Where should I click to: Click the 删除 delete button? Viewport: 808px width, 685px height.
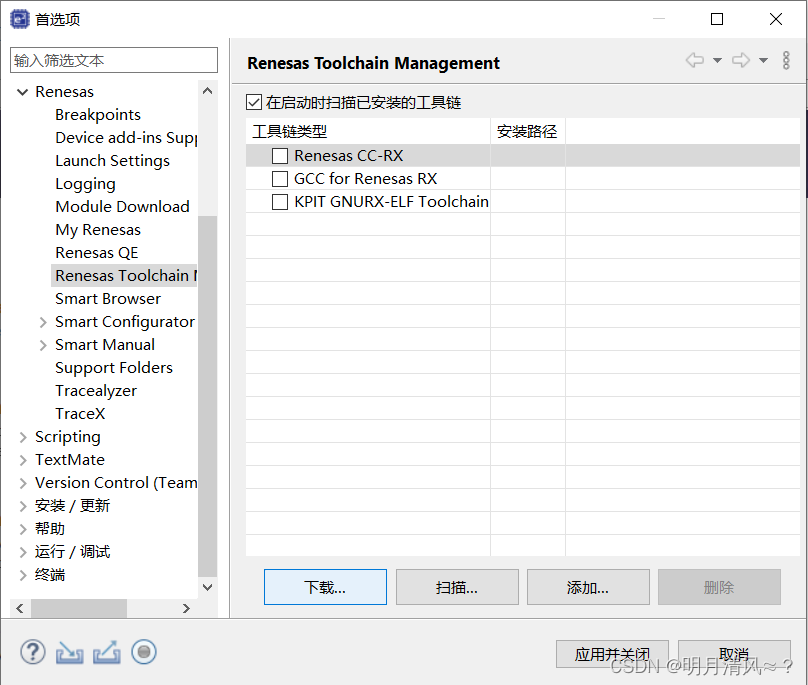(x=719, y=587)
